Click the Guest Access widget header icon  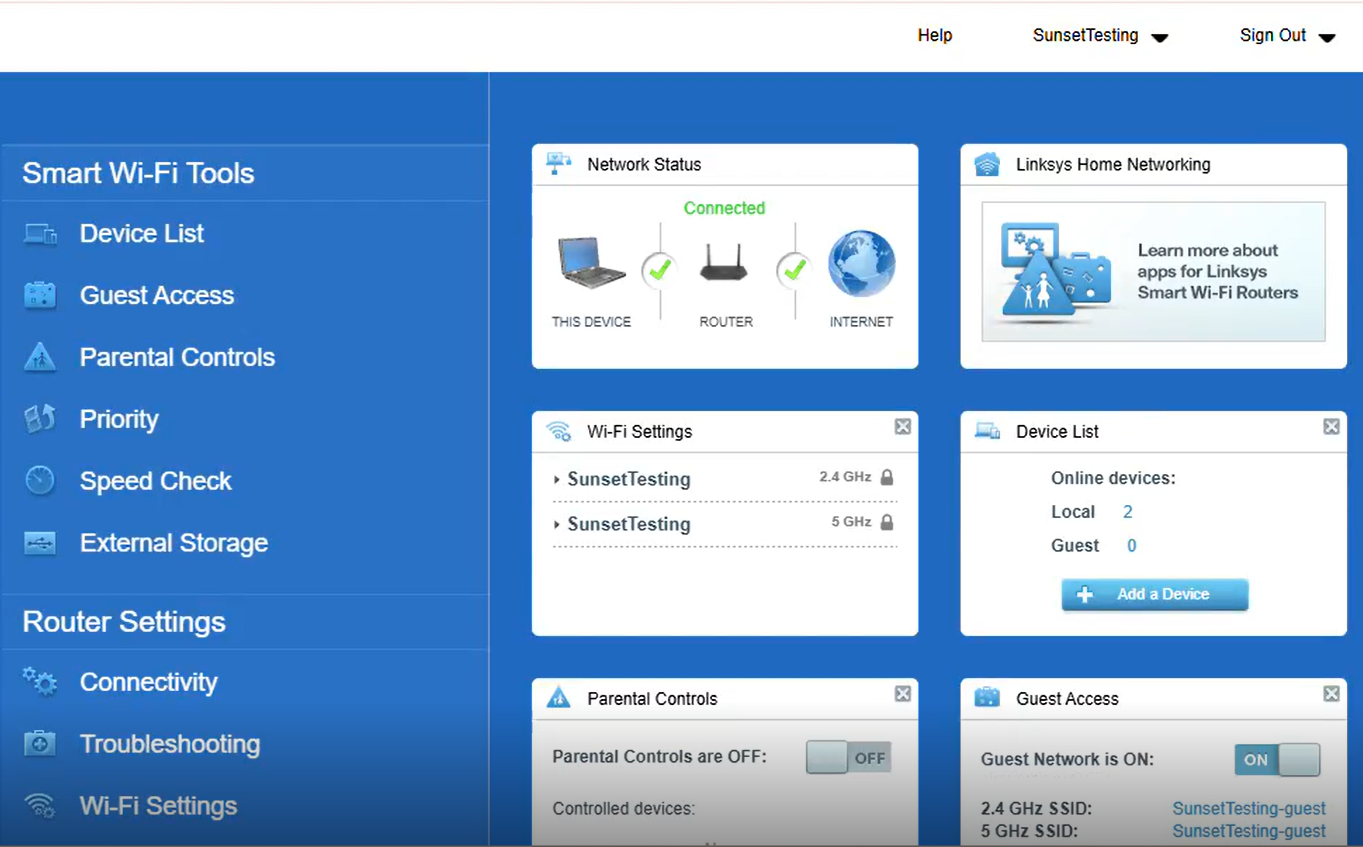(x=987, y=698)
